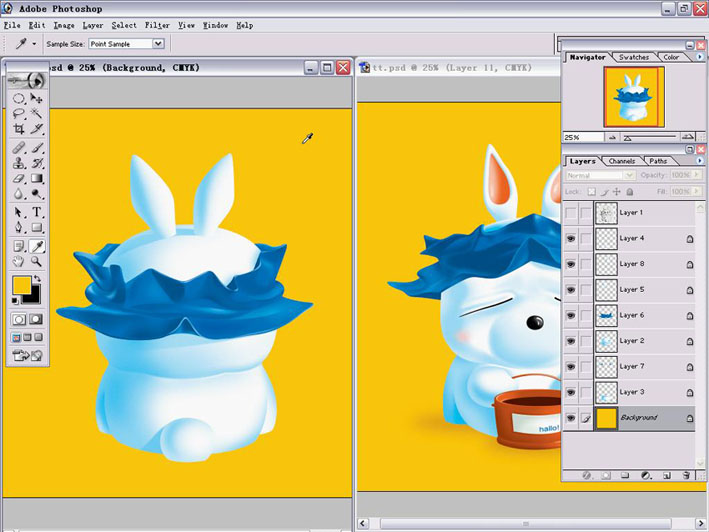Select the Blur tool
709x532 pixels.
(19, 194)
